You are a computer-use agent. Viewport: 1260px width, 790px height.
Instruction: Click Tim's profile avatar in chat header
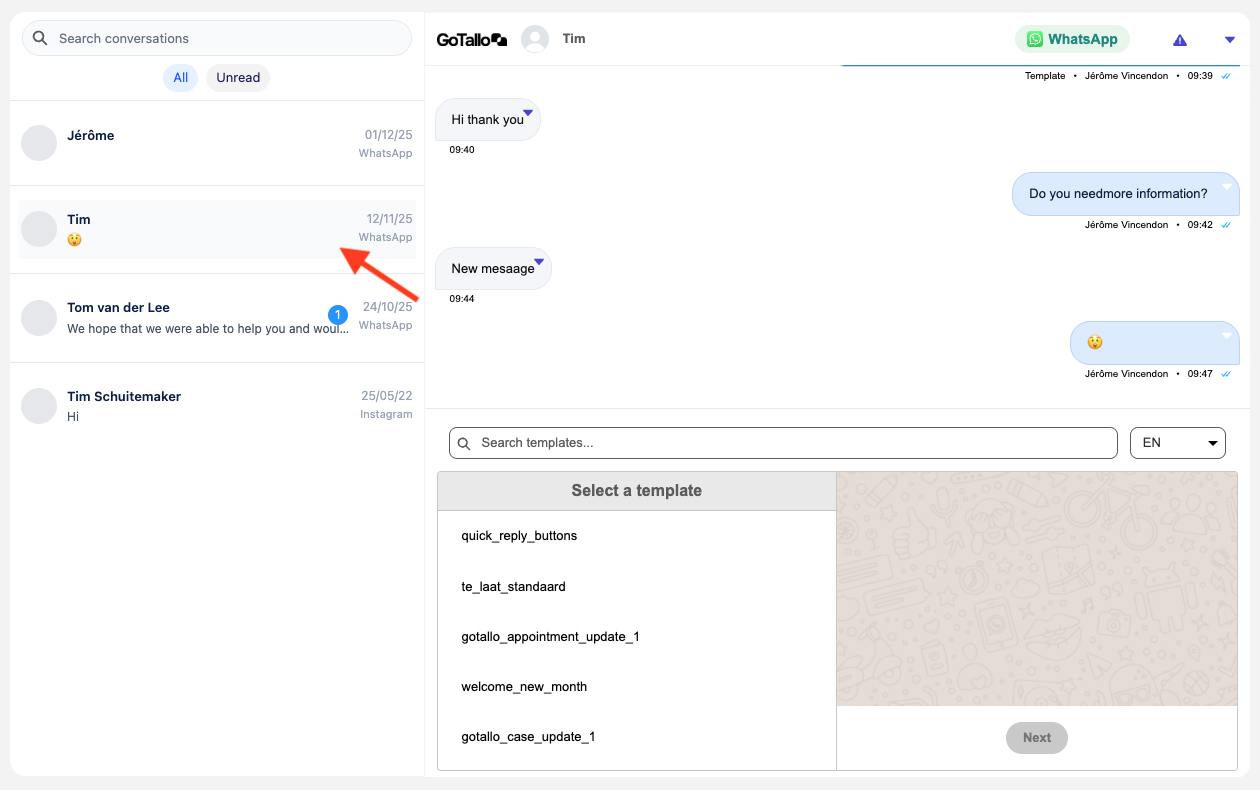535,39
